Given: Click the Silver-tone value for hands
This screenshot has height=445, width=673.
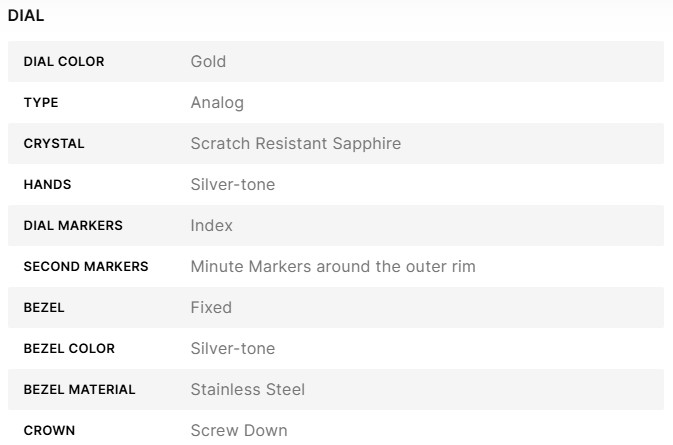Looking at the screenshot, I should [x=232, y=185].
